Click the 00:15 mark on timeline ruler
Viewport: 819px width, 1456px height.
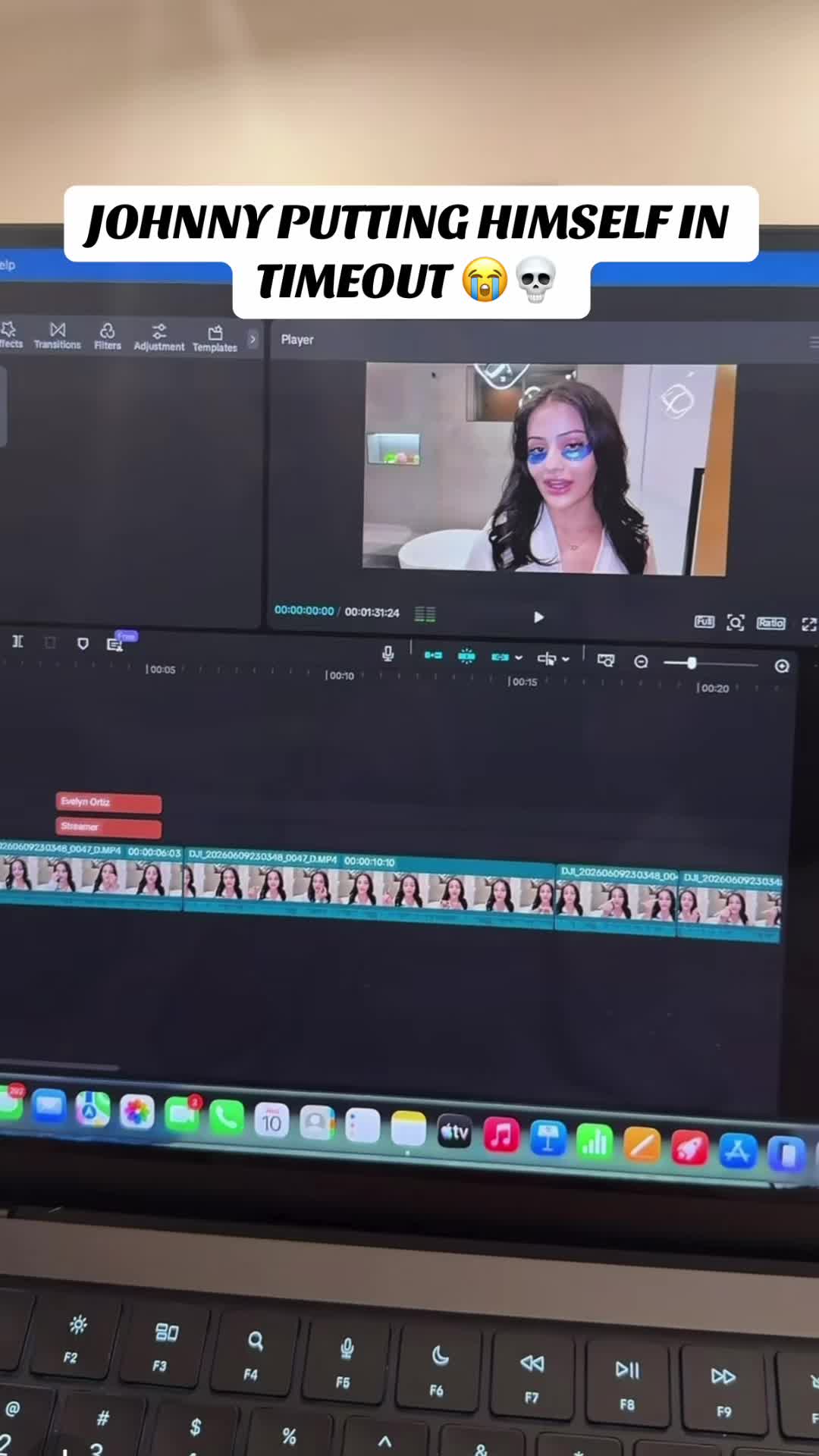[x=522, y=682]
